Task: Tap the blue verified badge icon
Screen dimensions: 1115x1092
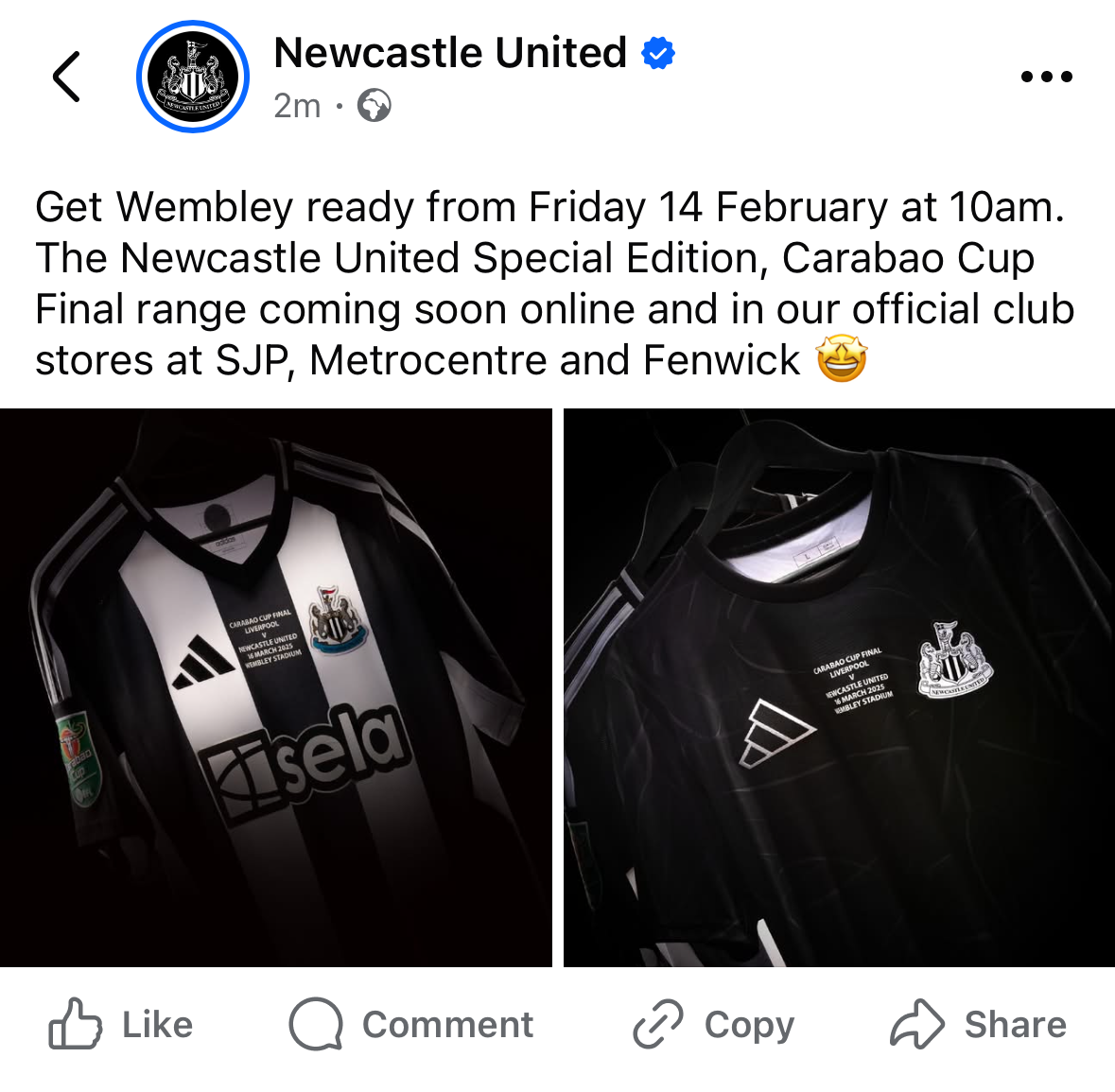Action: [x=658, y=53]
